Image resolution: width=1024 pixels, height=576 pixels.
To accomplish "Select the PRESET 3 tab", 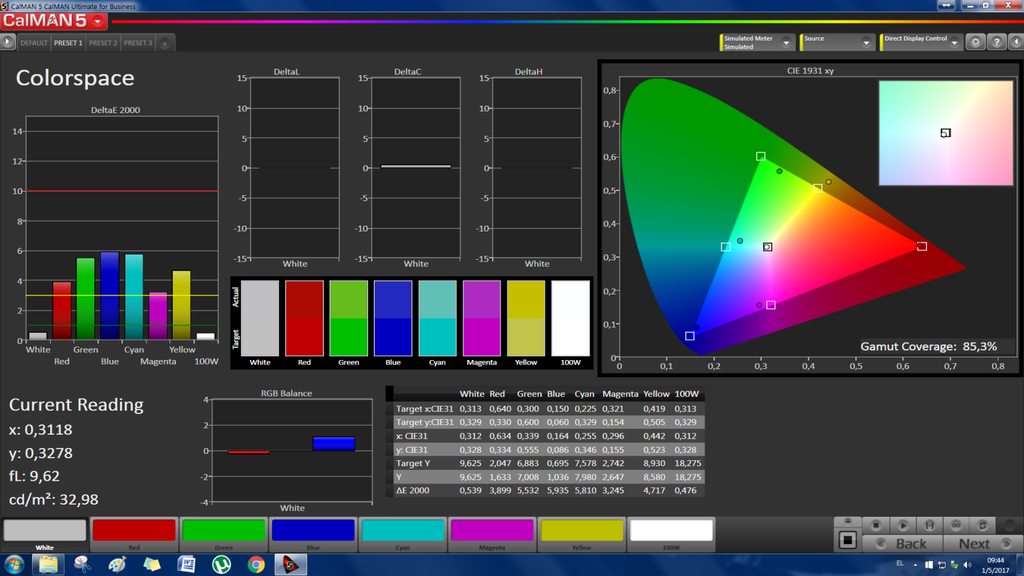I will pos(137,43).
